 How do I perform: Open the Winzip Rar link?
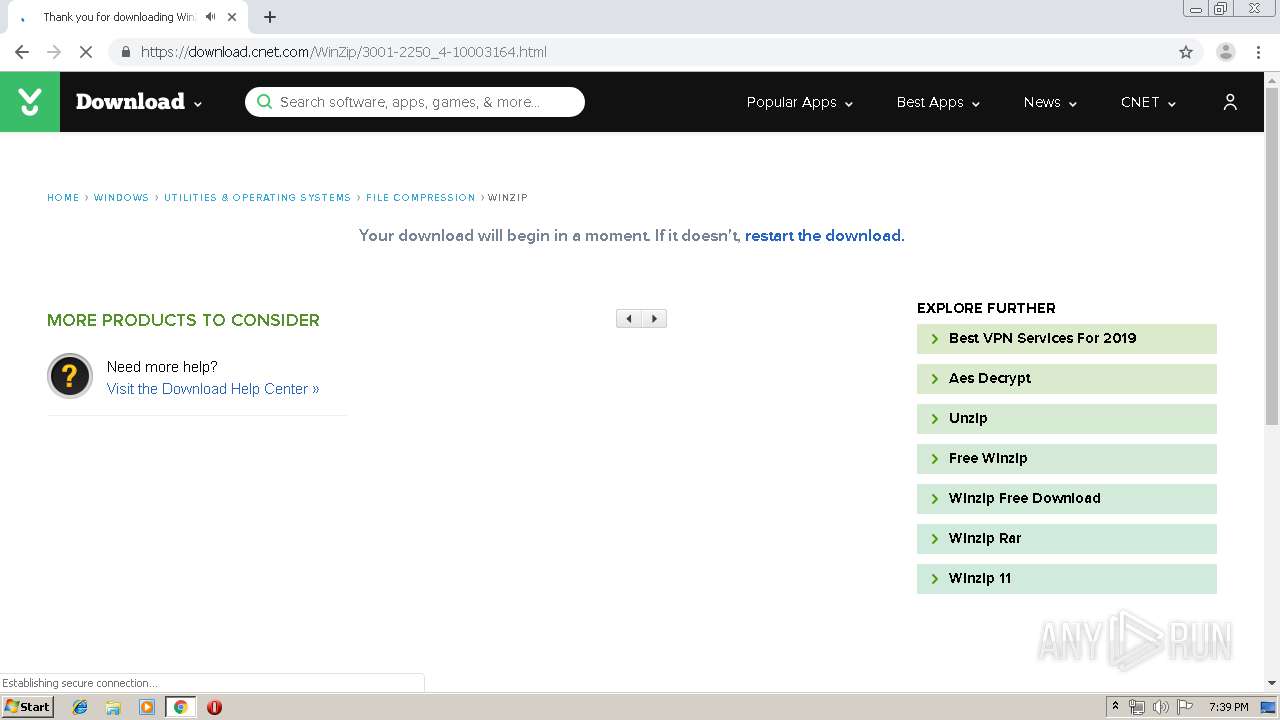point(1066,539)
